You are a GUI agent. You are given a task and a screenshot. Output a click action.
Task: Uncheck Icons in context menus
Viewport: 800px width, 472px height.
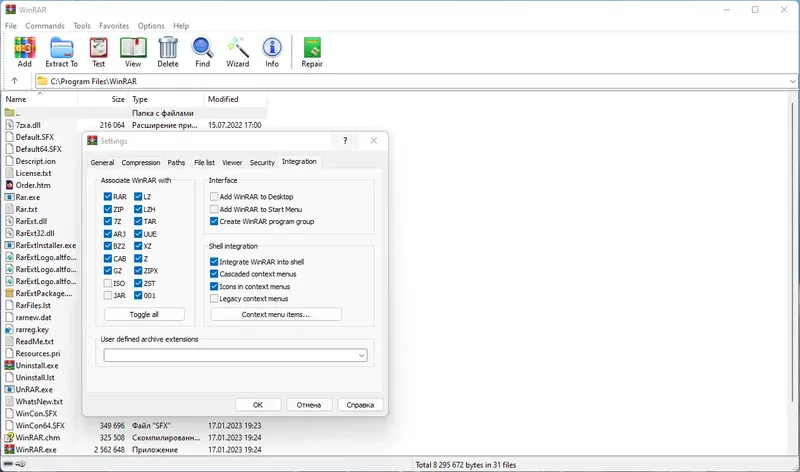(x=214, y=287)
